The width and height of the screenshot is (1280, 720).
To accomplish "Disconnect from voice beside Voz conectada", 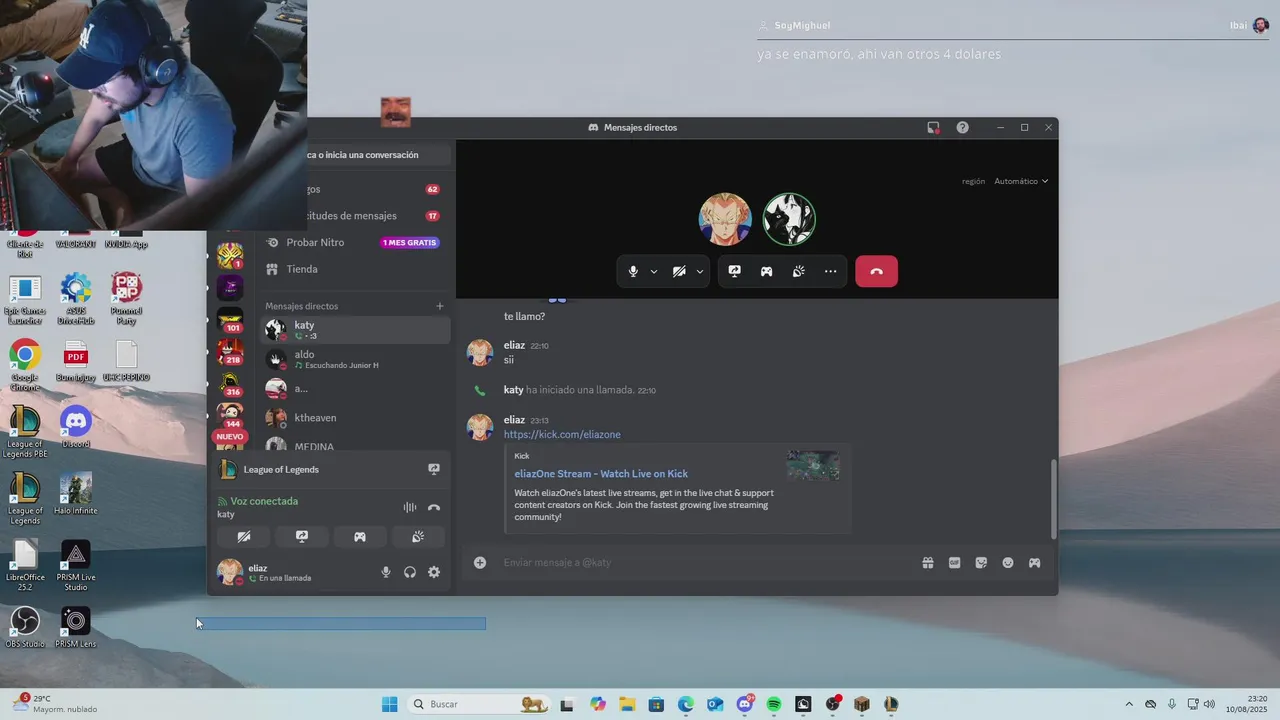I will point(433,507).
